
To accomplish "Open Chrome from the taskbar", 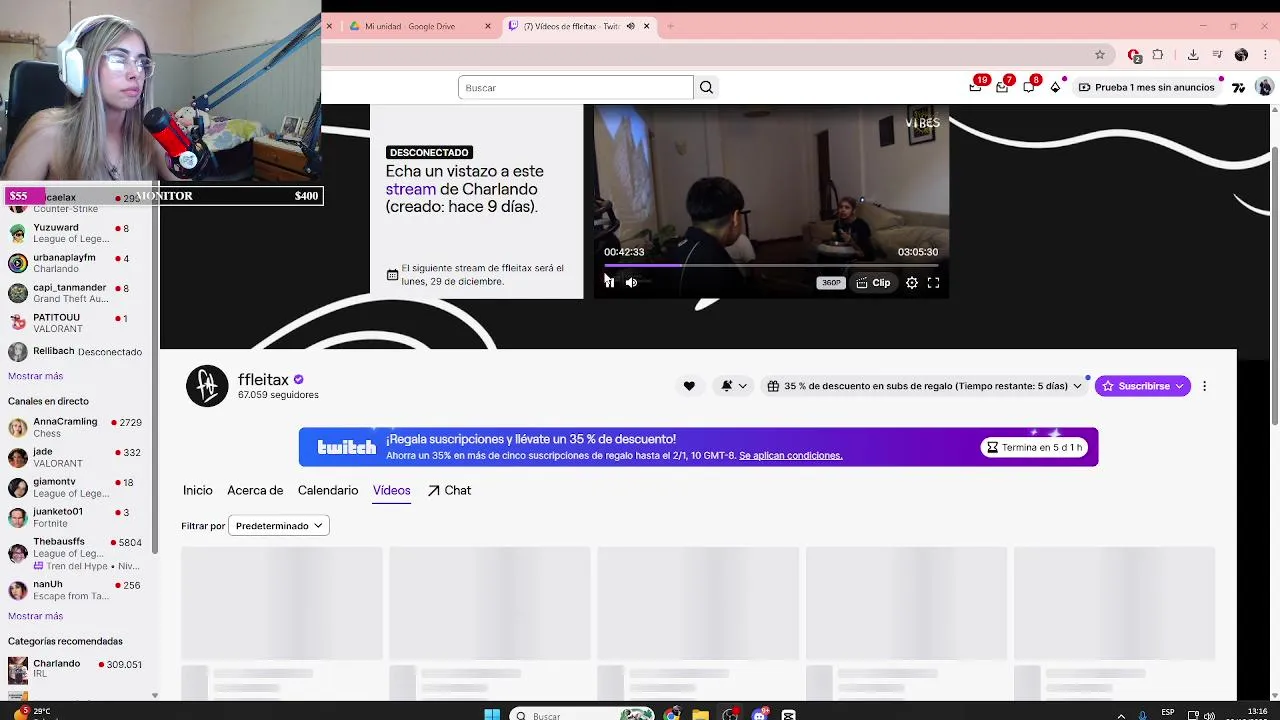I will [671, 714].
